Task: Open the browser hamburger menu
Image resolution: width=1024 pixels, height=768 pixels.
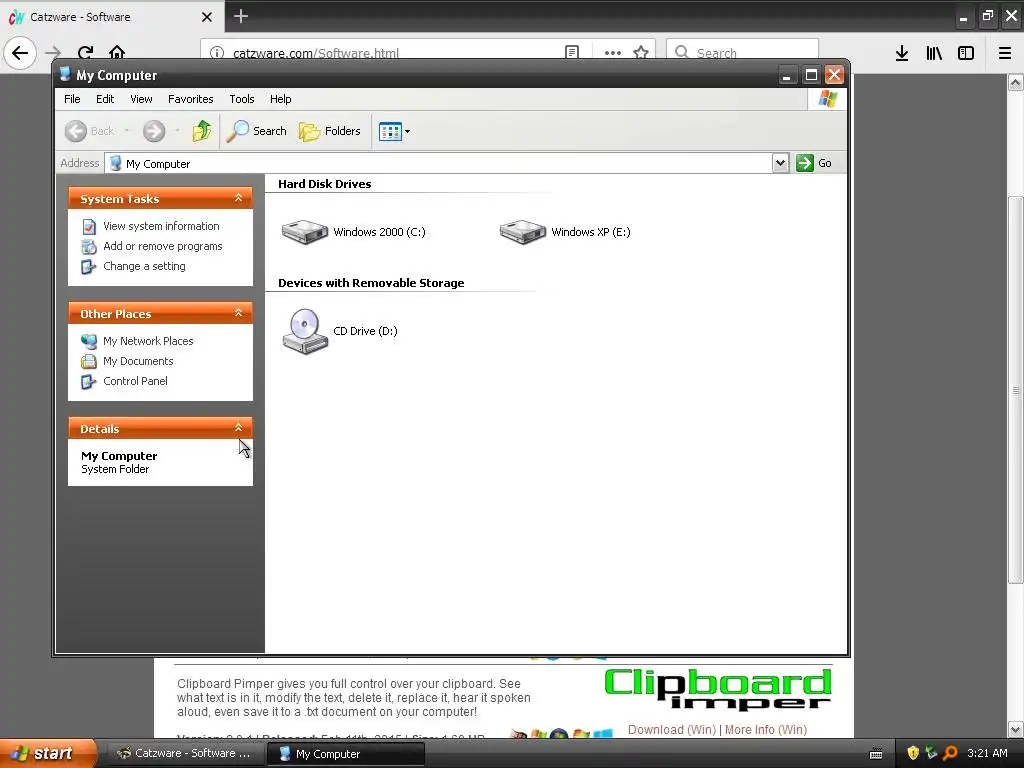Action: [x=1005, y=53]
